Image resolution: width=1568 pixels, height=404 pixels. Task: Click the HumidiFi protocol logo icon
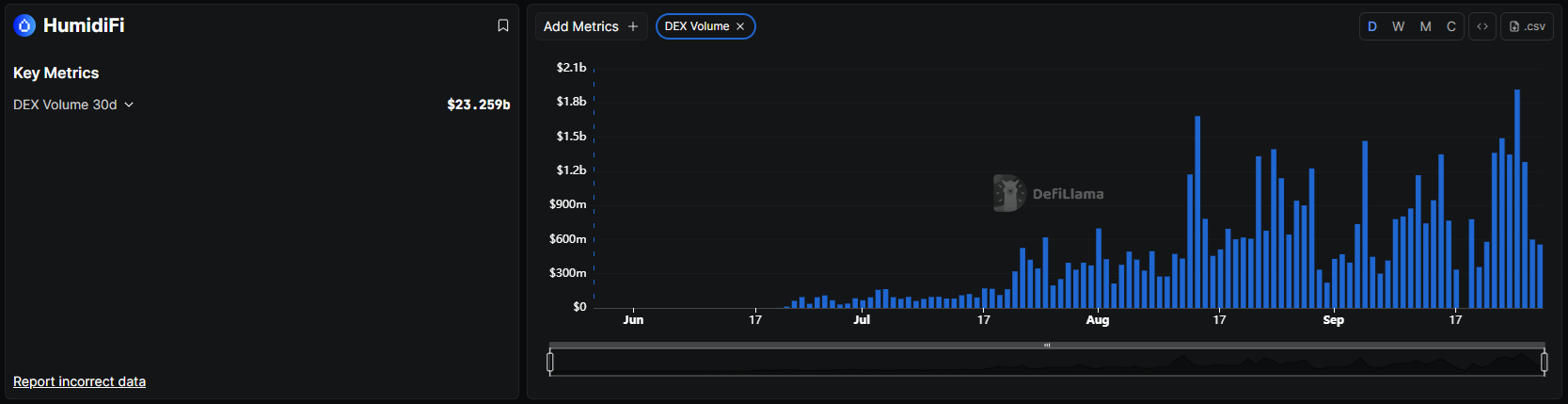(x=24, y=25)
